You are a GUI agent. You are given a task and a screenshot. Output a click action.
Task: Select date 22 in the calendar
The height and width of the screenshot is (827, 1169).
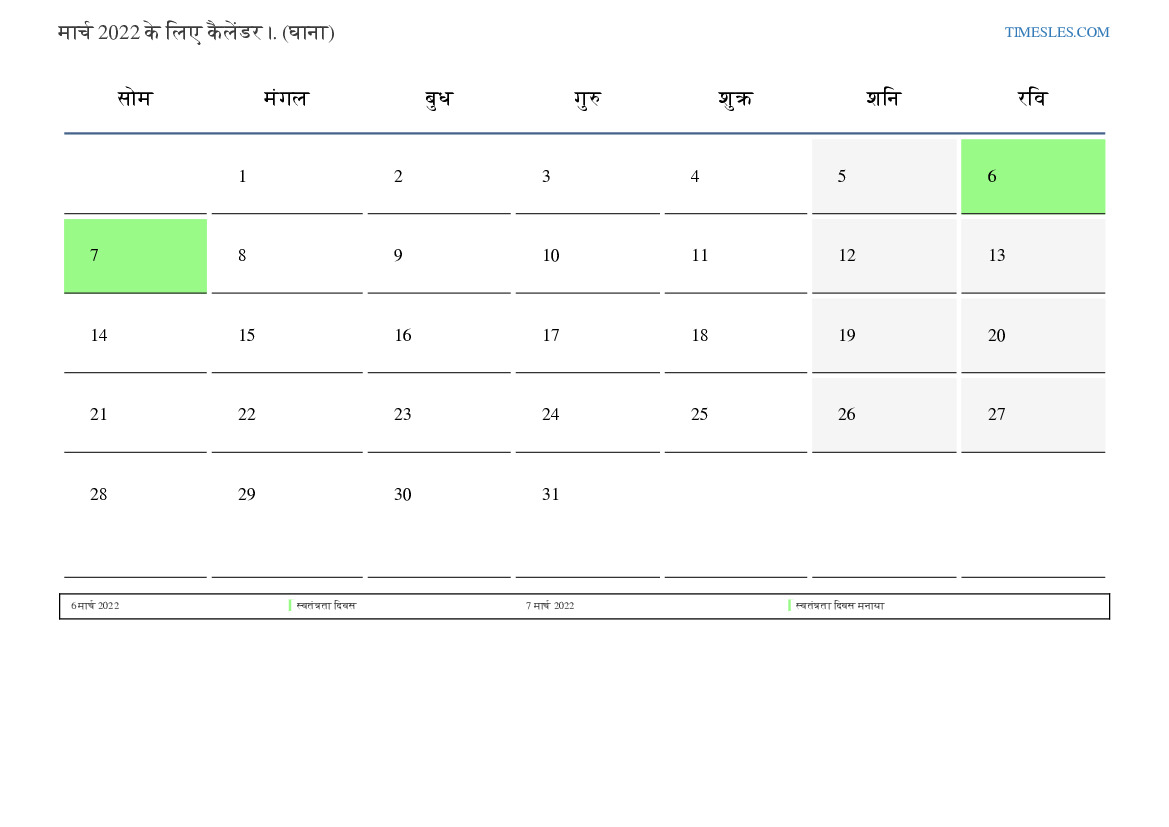287,415
